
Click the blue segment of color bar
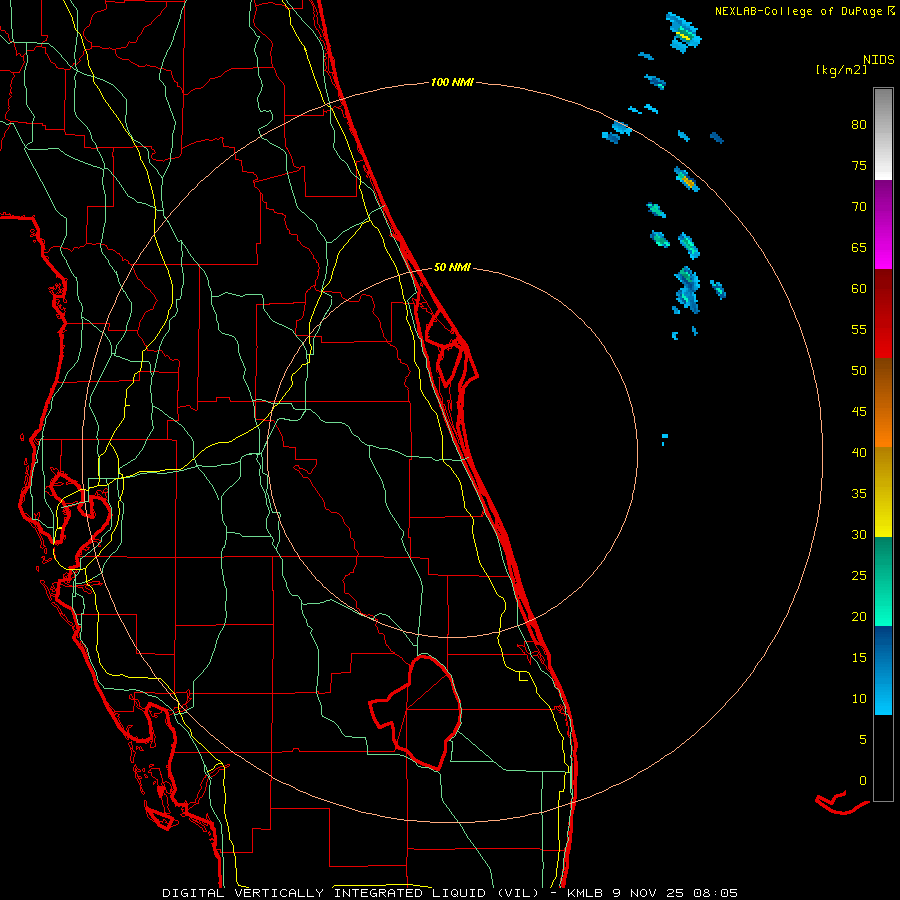pos(883,670)
